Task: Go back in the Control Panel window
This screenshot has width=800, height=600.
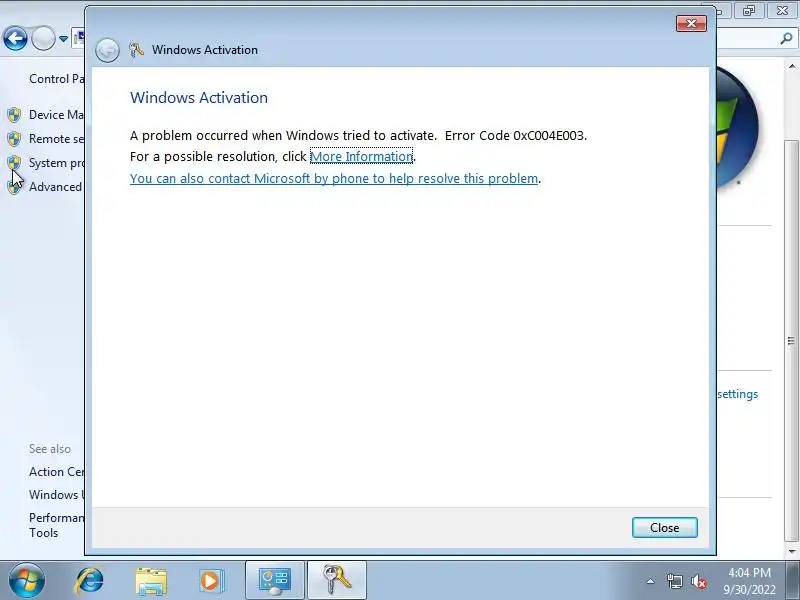Action: [x=15, y=38]
